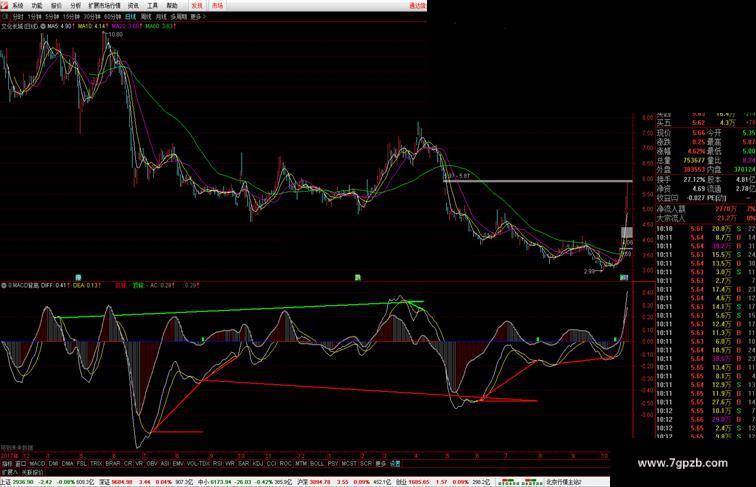Select the KDJ indicator tab
The height and width of the screenshot is (487, 756).
click(258, 463)
